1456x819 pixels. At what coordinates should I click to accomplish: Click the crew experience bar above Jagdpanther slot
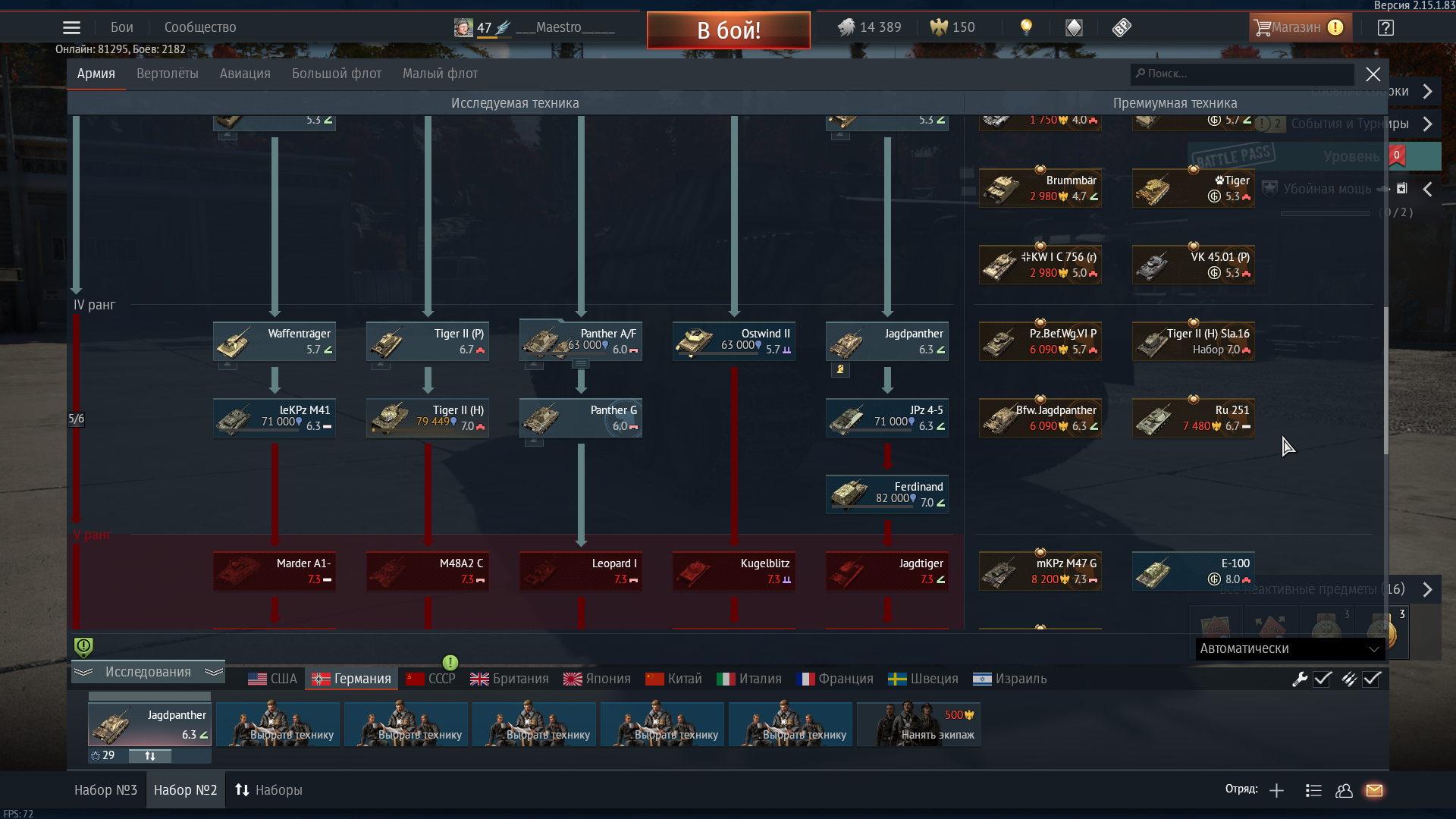pos(149,695)
